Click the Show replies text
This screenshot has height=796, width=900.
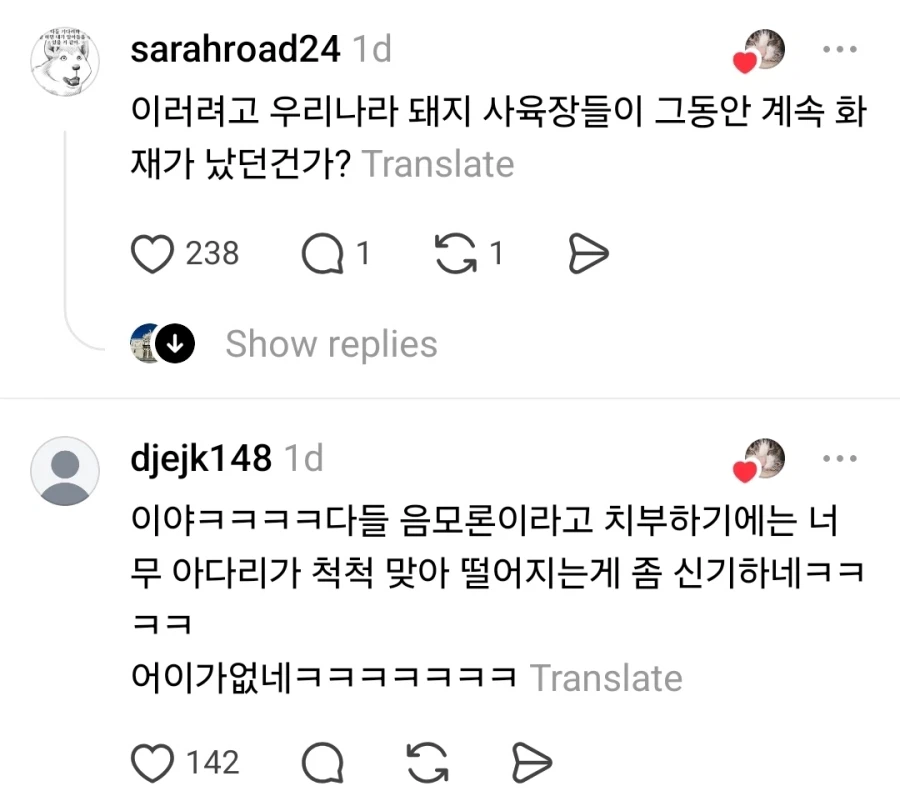[x=331, y=344]
